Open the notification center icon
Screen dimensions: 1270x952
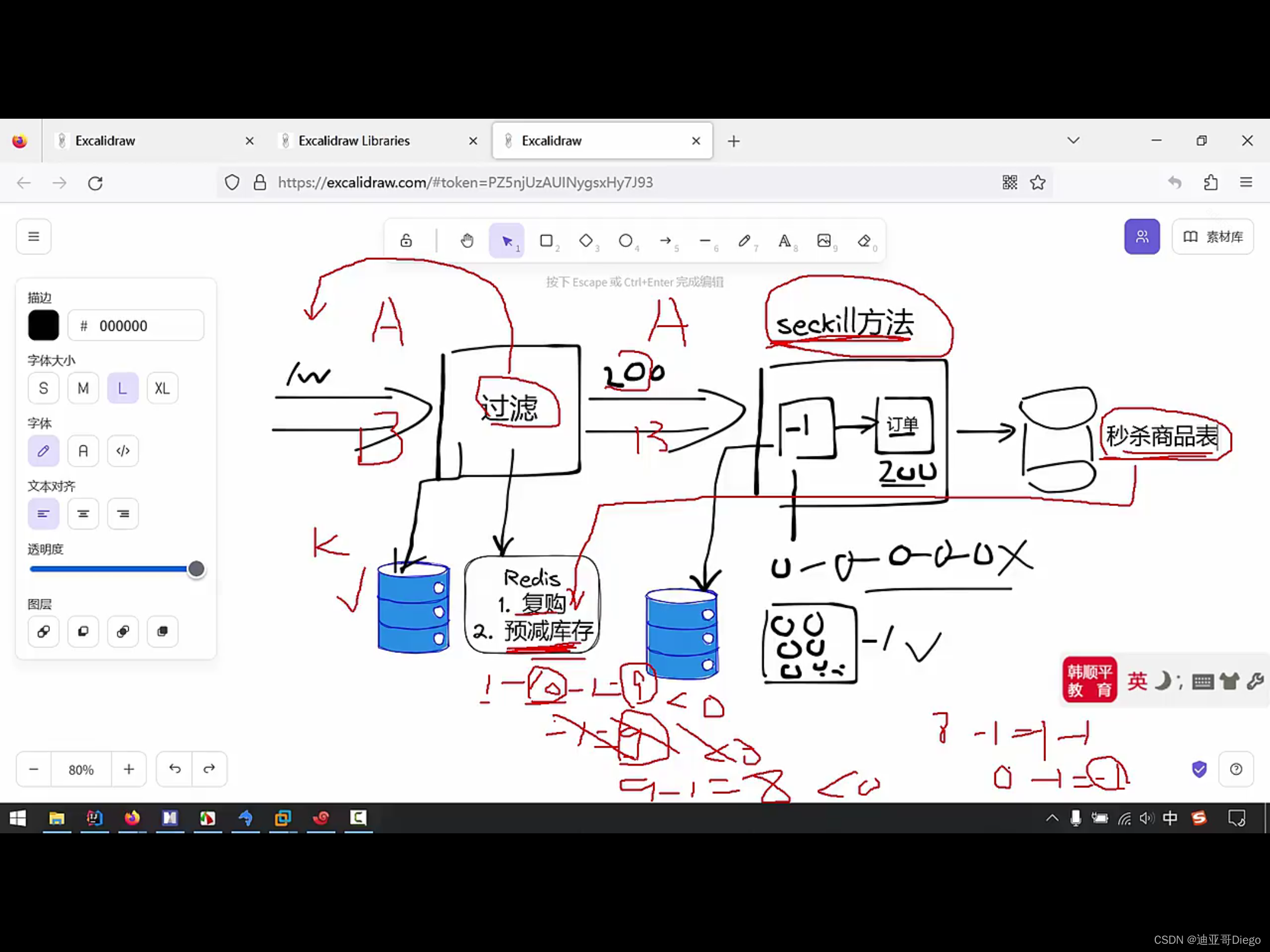pos(1236,818)
